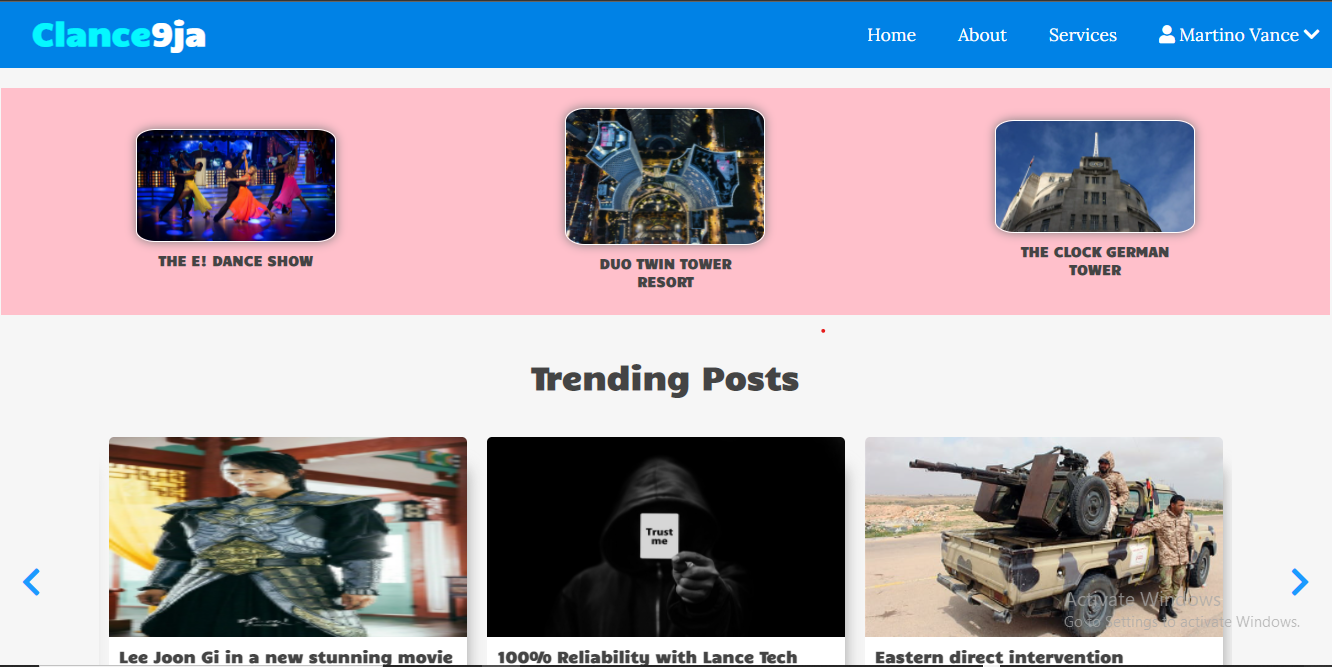Click '100% Reliability with Lance Tech' title
The height and width of the screenshot is (667, 1332).
click(647, 657)
